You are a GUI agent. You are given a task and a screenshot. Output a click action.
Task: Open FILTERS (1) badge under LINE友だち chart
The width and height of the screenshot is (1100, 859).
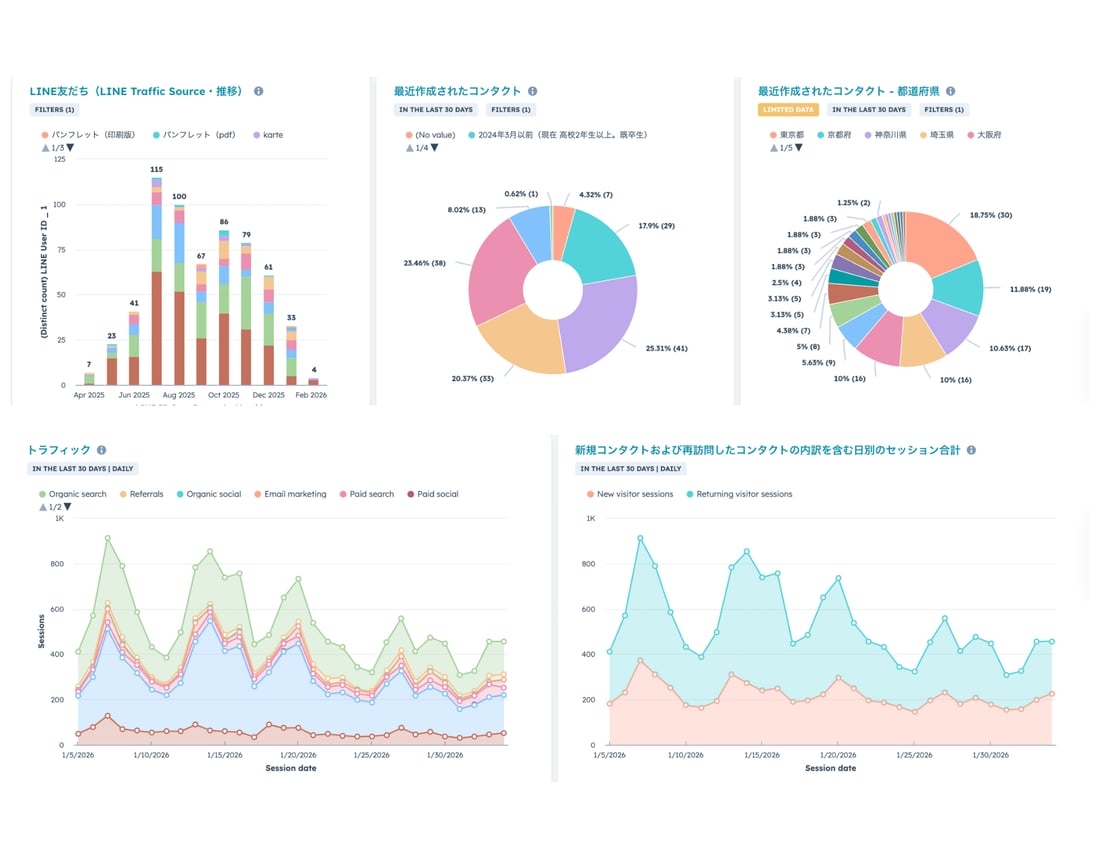click(x=56, y=110)
